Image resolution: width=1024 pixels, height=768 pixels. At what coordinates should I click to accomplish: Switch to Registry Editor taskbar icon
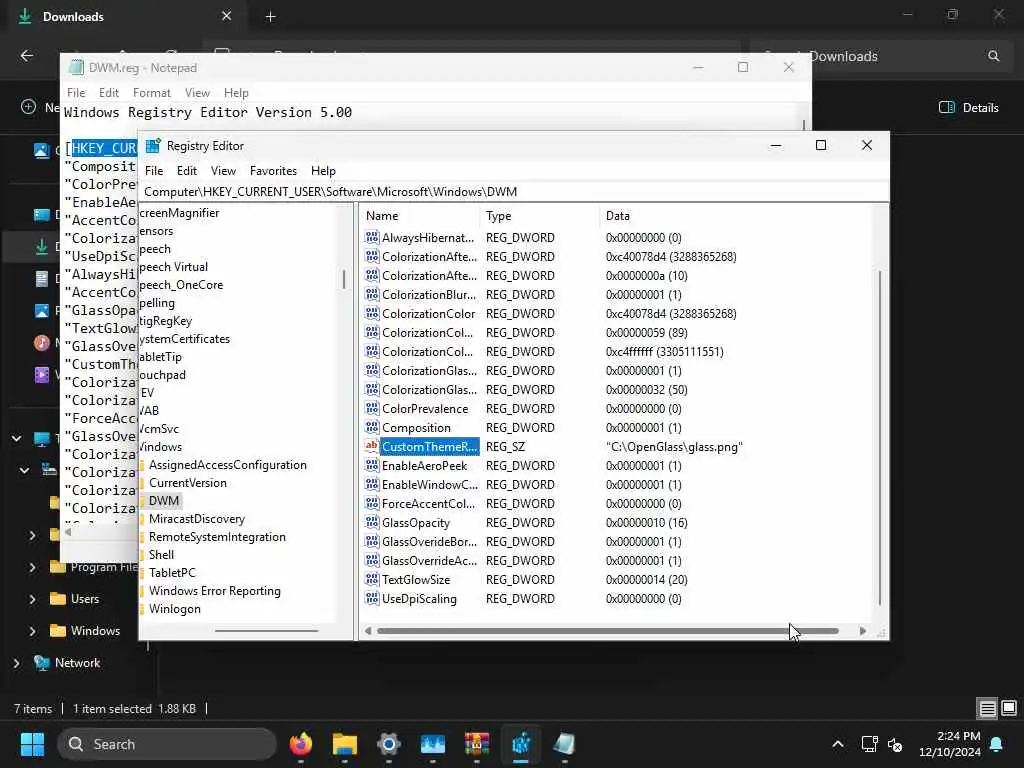pos(521,744)
